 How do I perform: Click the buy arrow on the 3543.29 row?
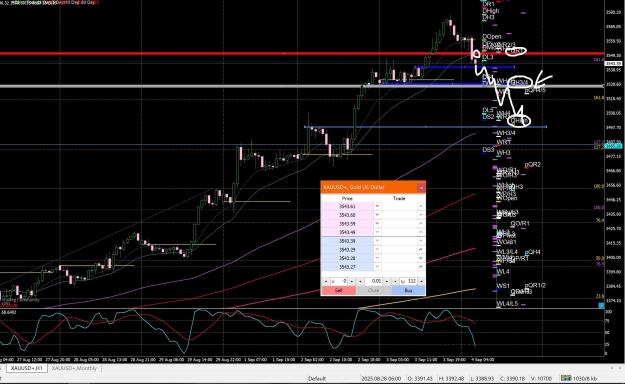click(421, 250)
